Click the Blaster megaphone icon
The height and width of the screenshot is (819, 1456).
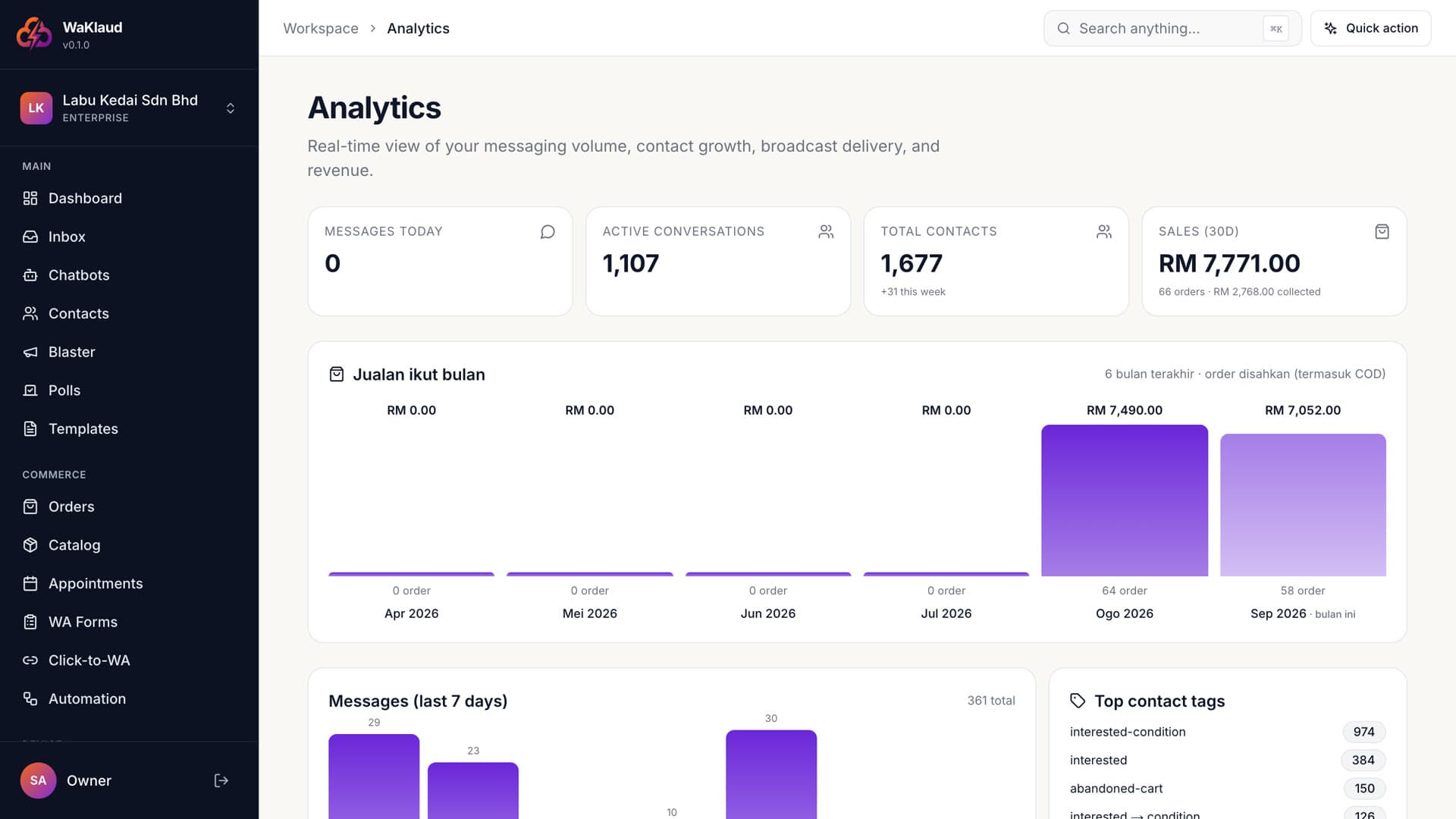click(x=30, y=352)
